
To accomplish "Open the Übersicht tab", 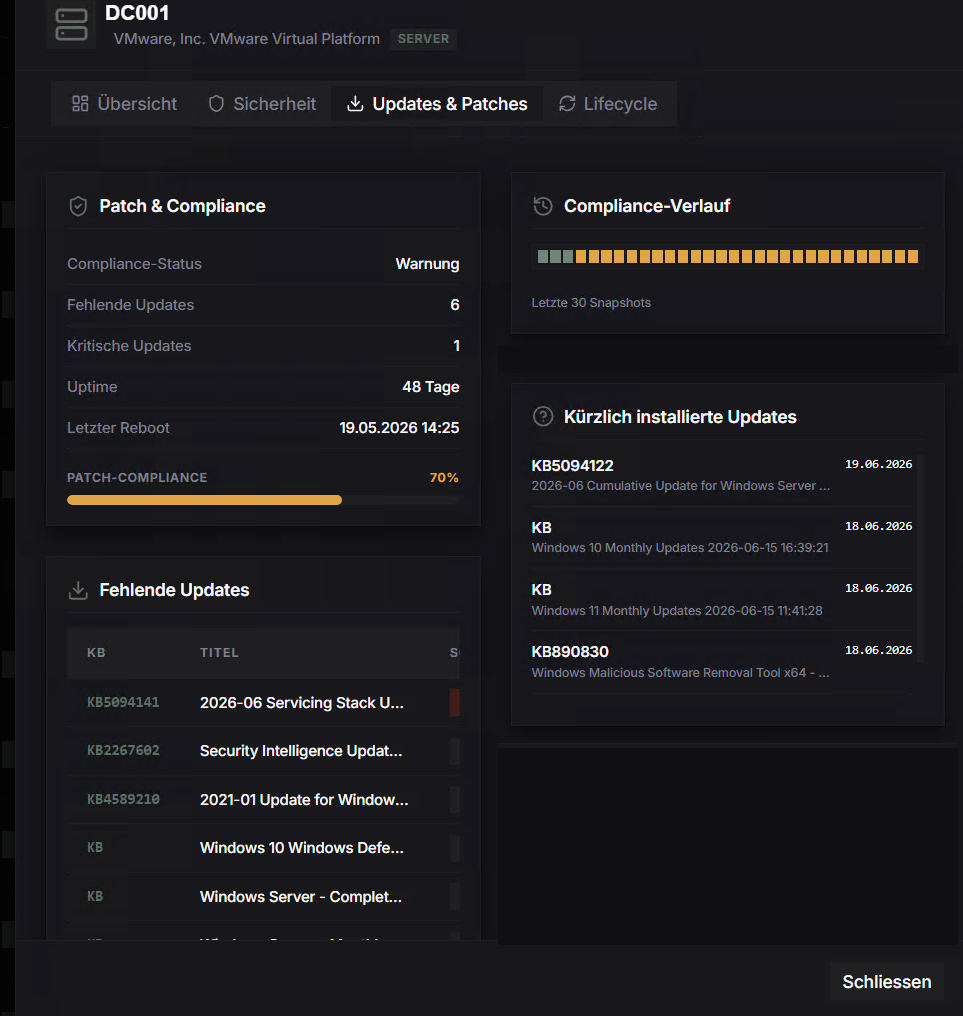I will (124, 104).
